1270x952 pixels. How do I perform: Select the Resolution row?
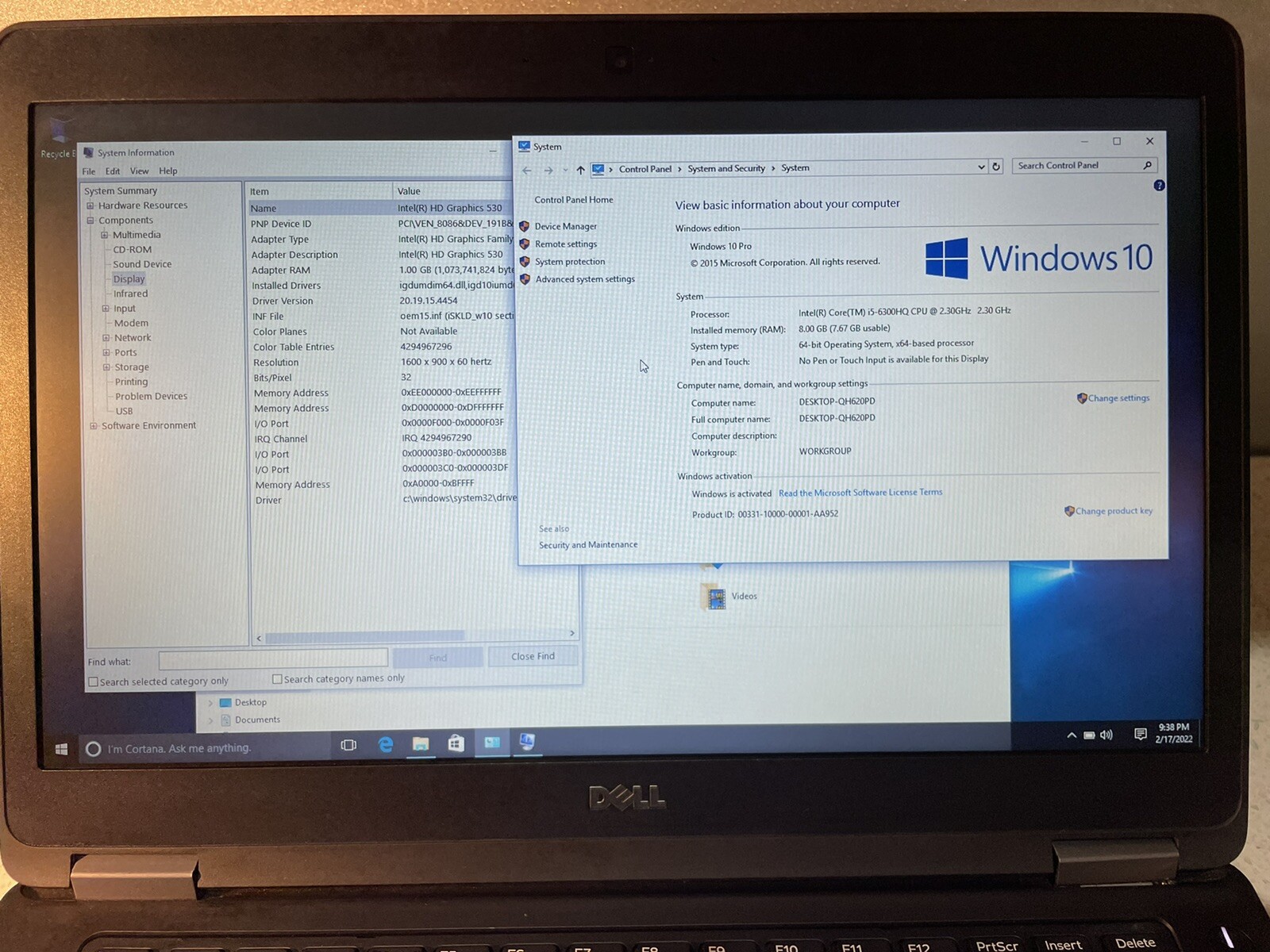383,362
